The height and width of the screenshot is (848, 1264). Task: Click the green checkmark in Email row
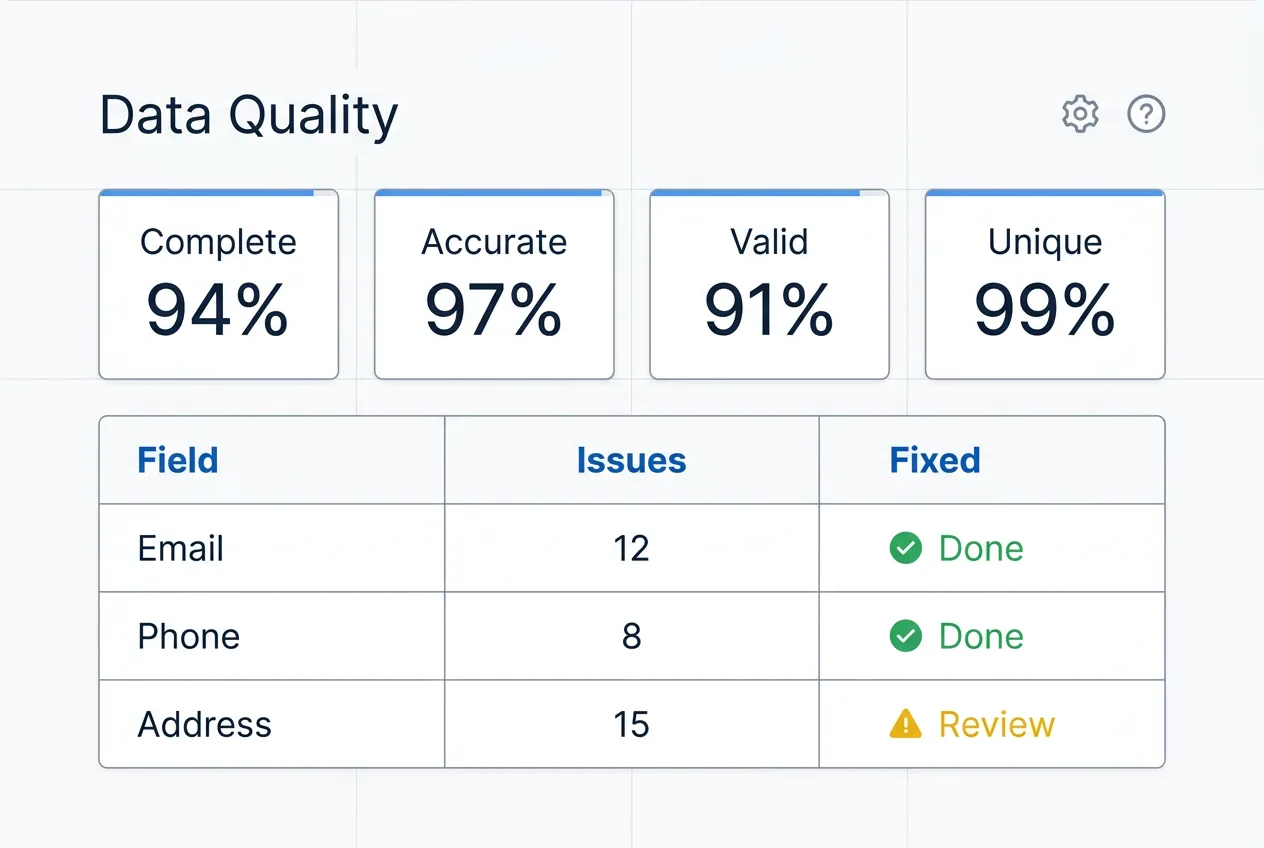click(905, 548)
